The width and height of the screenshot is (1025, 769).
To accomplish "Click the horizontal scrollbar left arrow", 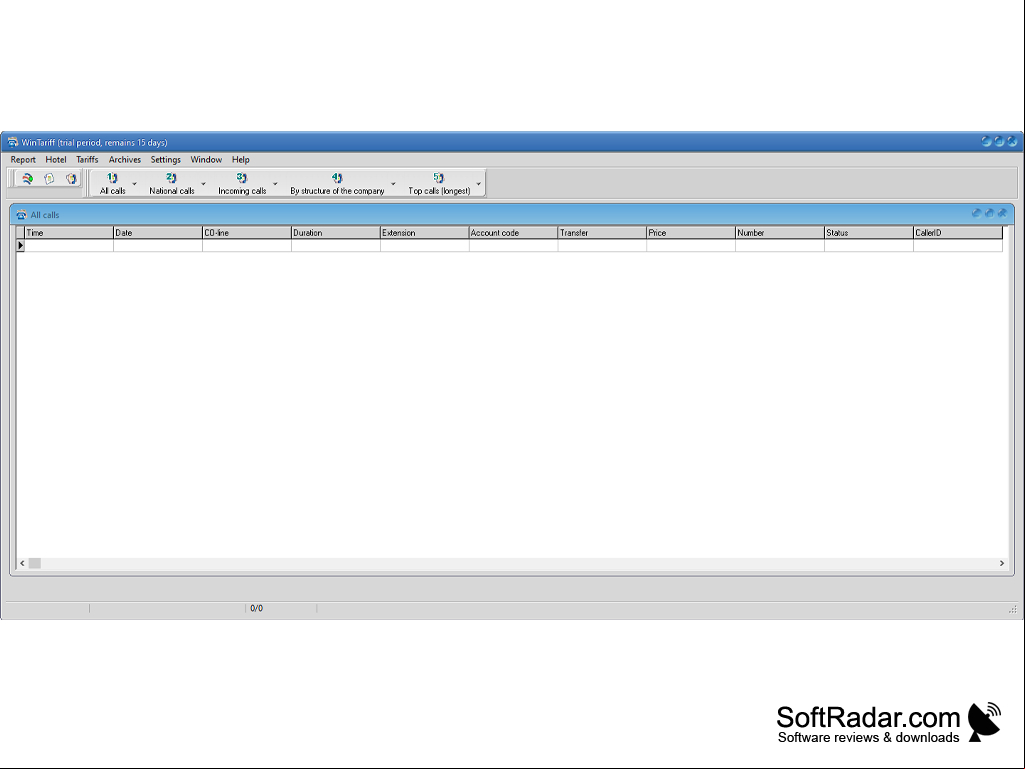I will pos(22,563).
